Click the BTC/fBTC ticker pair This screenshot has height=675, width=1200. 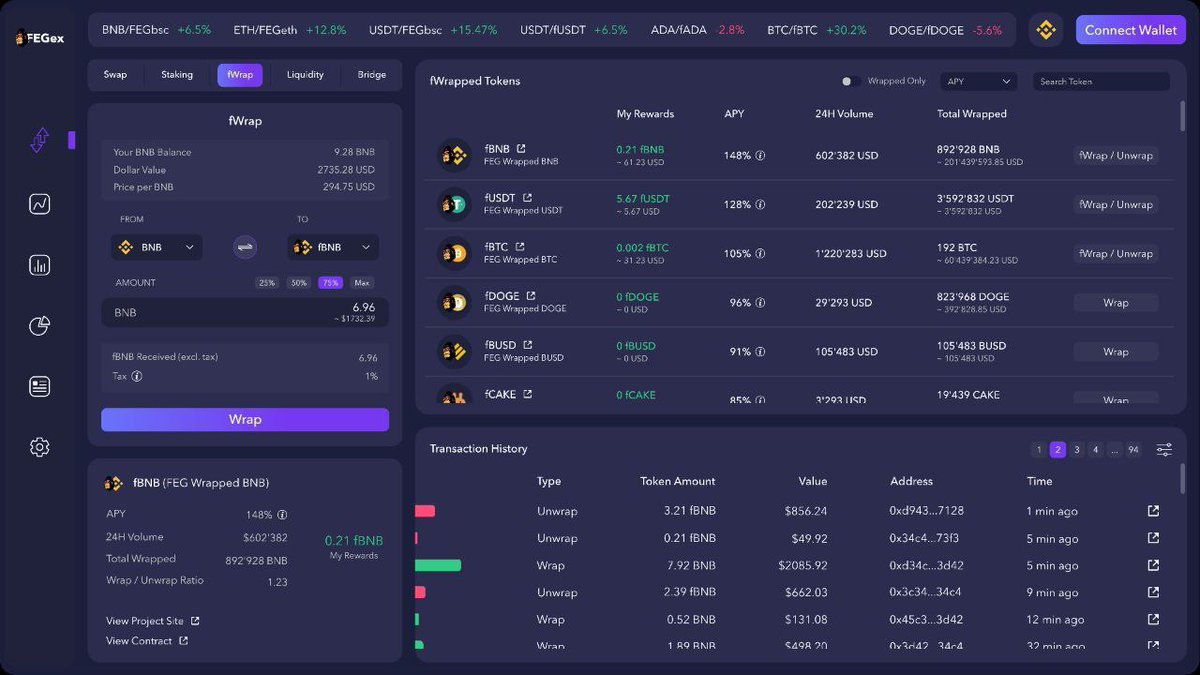[792, 30]
